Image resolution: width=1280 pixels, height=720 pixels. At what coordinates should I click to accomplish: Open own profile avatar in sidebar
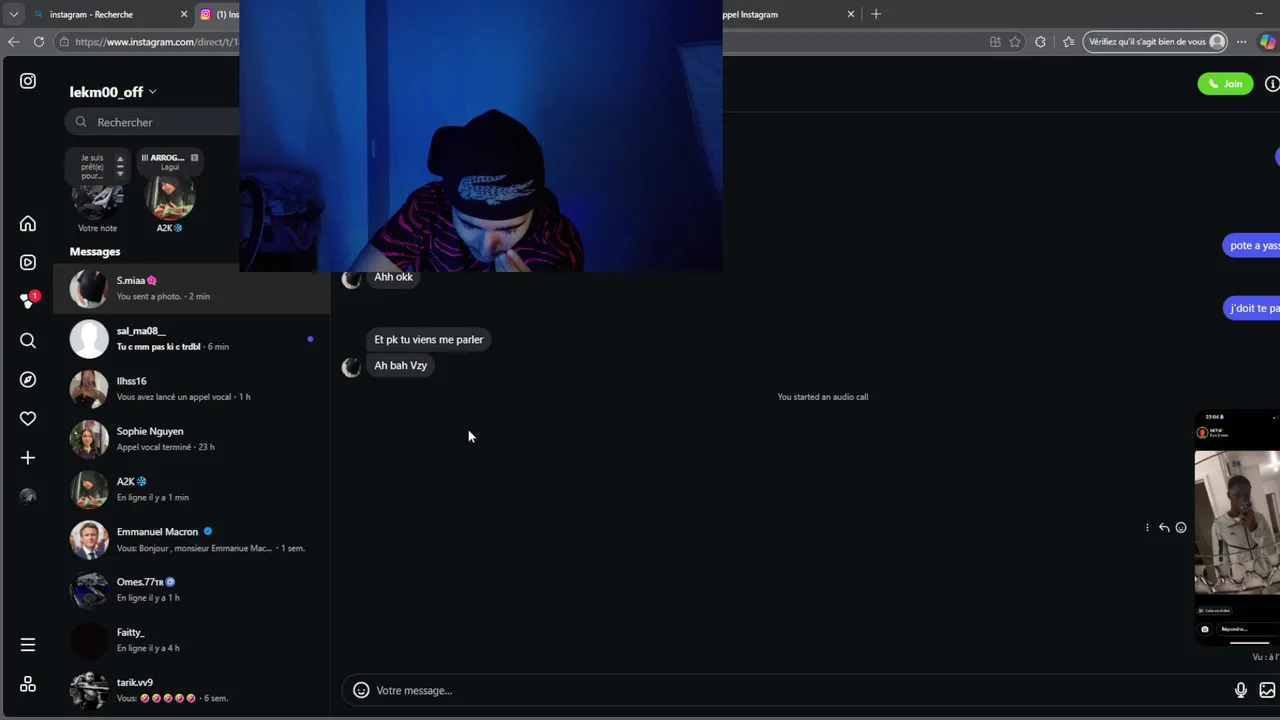point(28,496)
